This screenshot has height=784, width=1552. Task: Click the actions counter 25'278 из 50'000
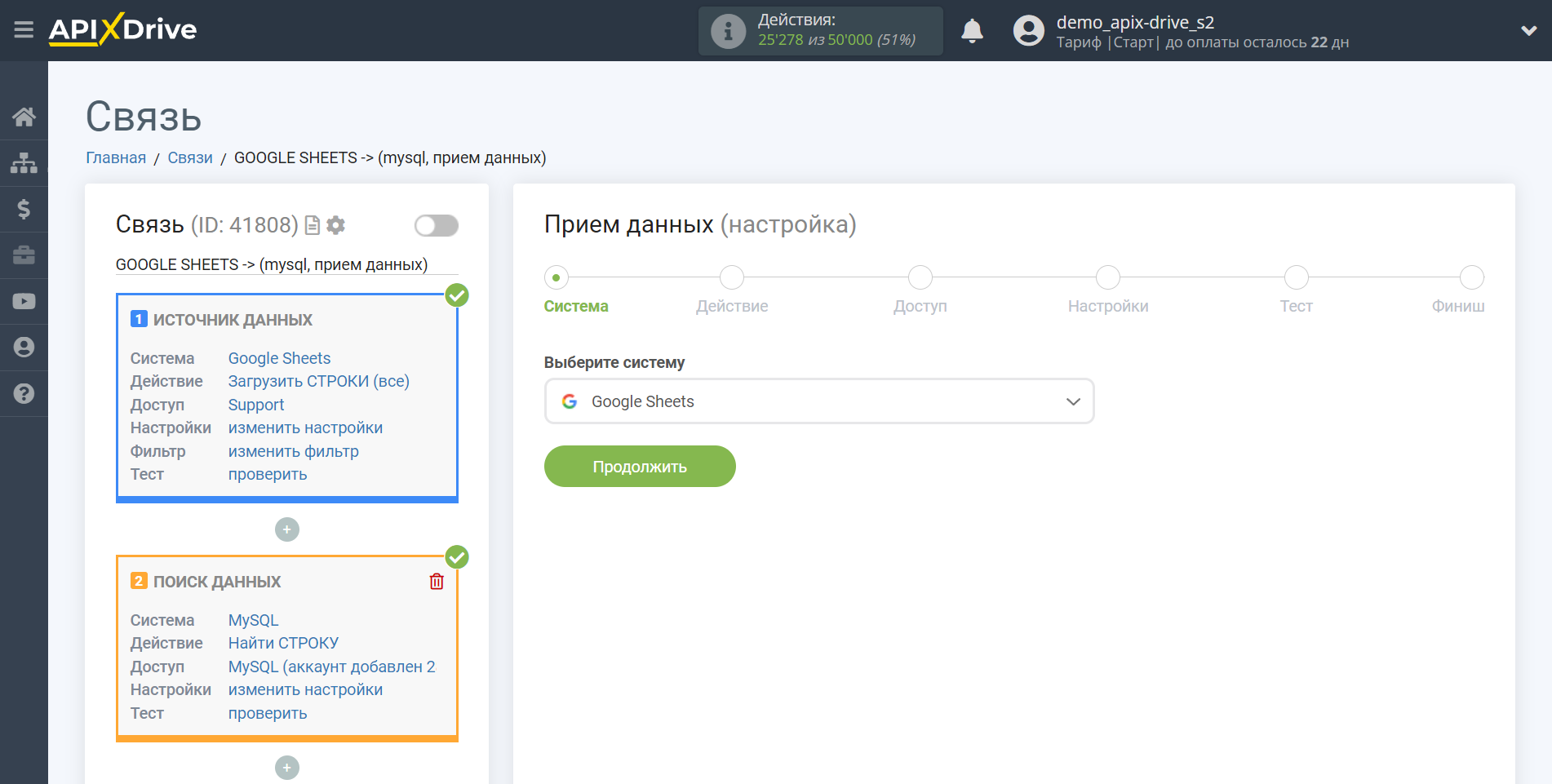click(x=836, y=40)
